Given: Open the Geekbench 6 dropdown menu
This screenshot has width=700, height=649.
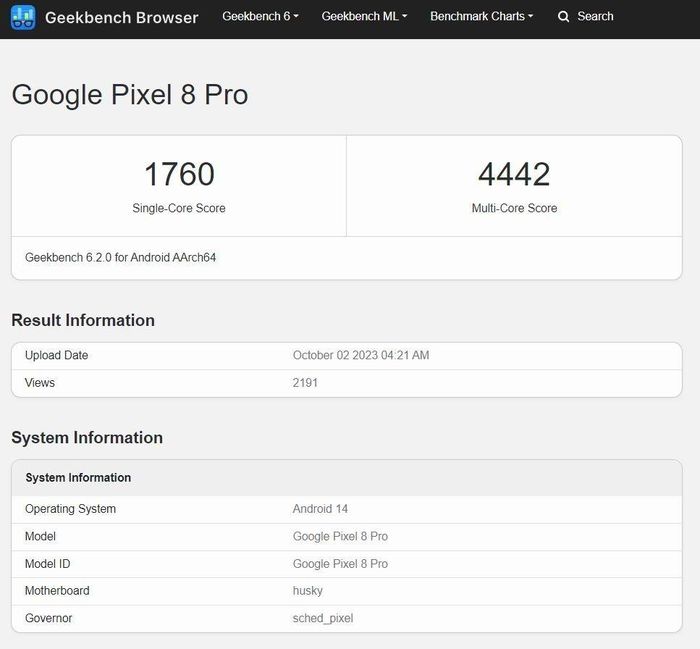Looking at the screenshot, I should pos(260,17).
